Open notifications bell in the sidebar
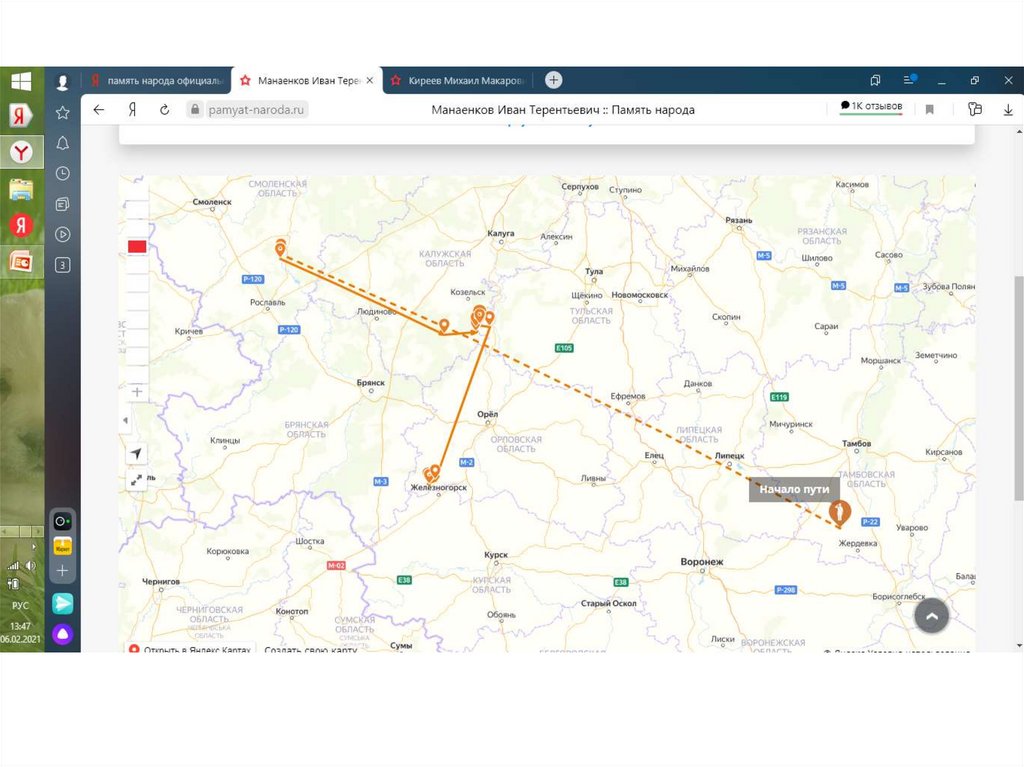Viewport: 1024px width, 767px height. (x=63, y=143)
